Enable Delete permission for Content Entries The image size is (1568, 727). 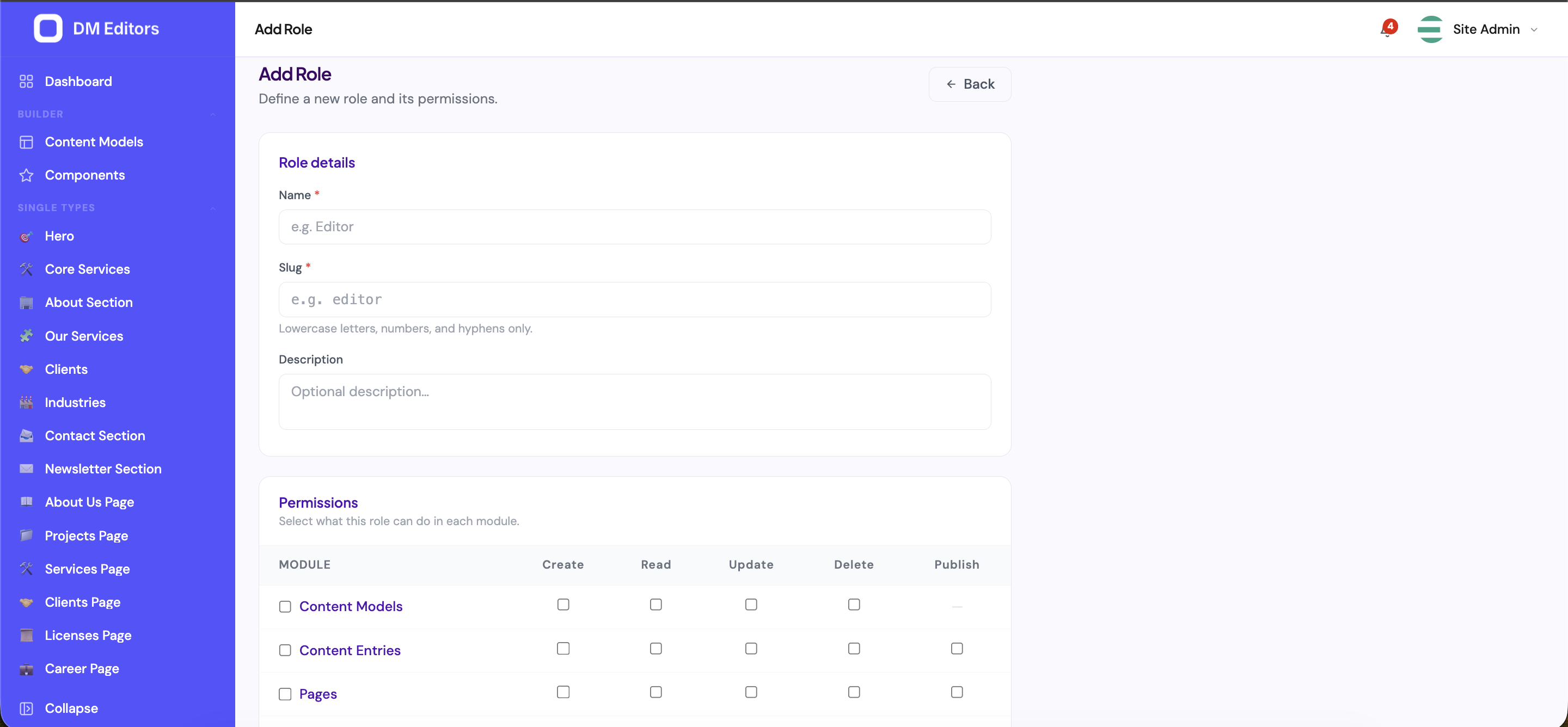point(854,649)
